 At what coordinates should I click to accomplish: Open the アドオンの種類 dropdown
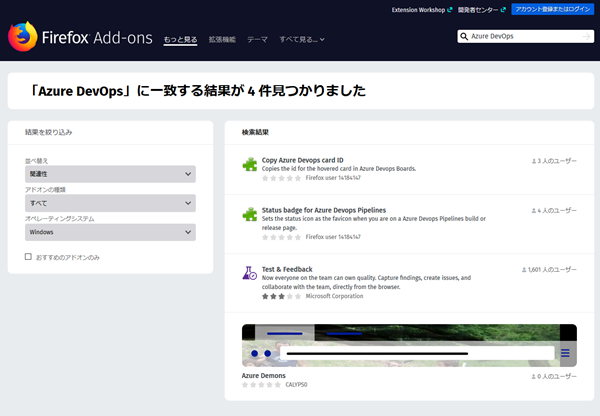tap(110, 203)
